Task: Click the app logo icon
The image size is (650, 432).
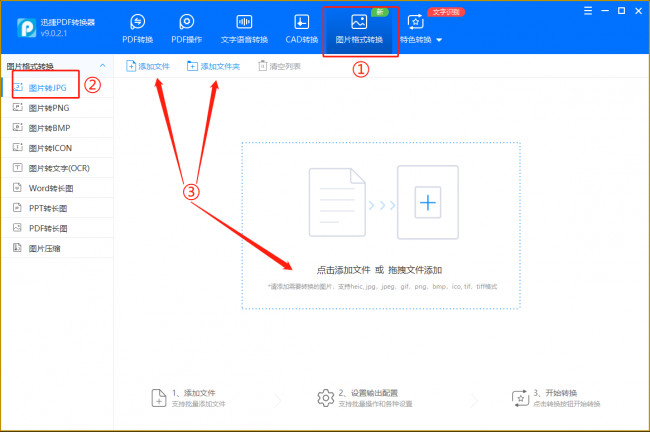Action: (27, 28)
